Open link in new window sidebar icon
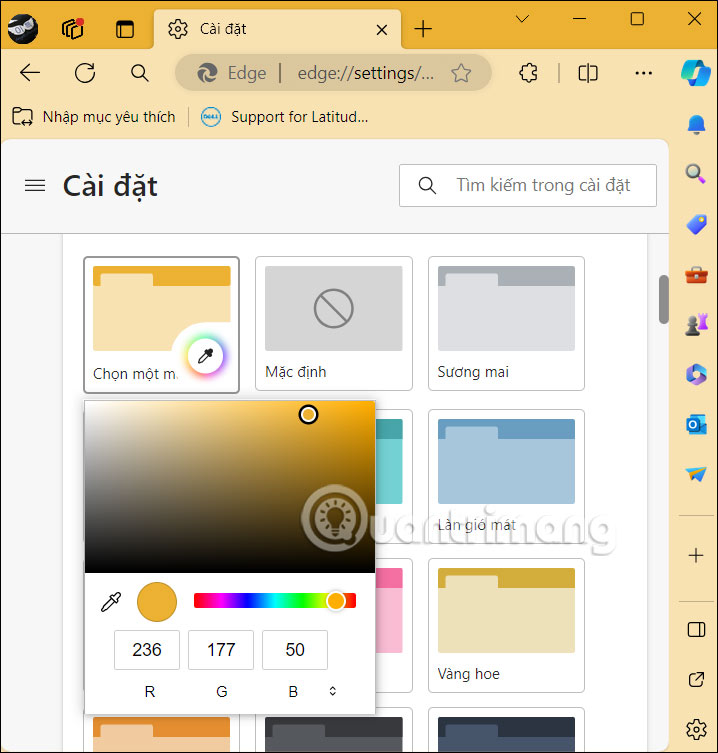 tap(696, 679)
